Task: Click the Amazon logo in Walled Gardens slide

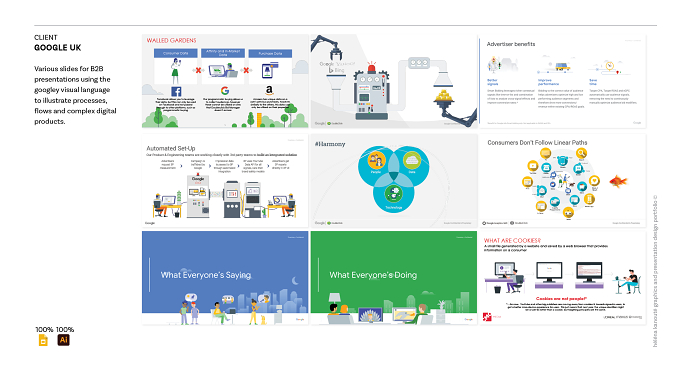Action: [x=269, y=90]
